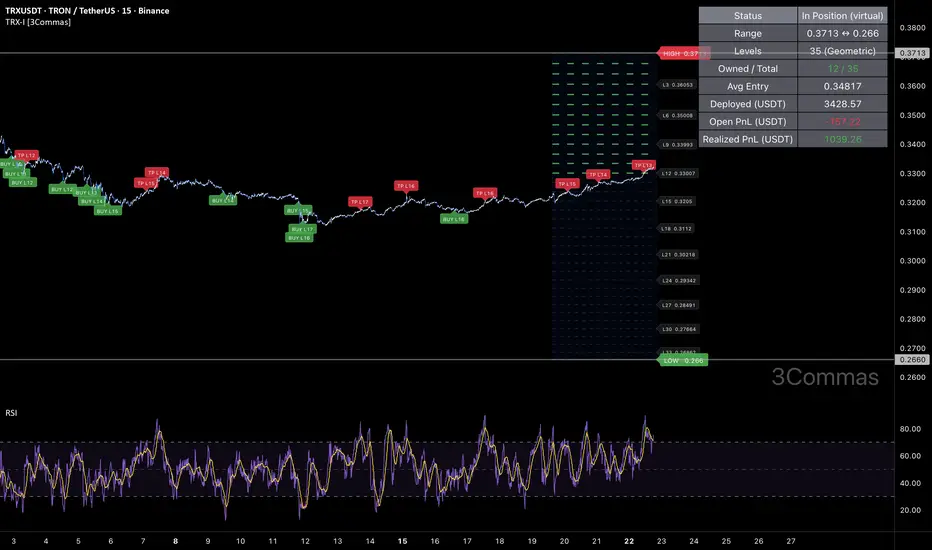Click the Realized PnL (USDT) label cell
Image resolution: width=932 pixels, height=550 pixels.
(x=748, y=139)
